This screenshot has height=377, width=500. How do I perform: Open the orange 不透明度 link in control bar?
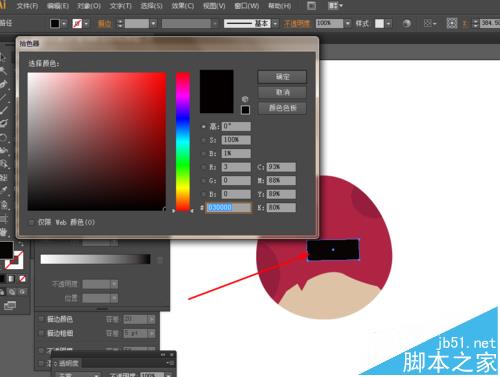pos(297,24)
